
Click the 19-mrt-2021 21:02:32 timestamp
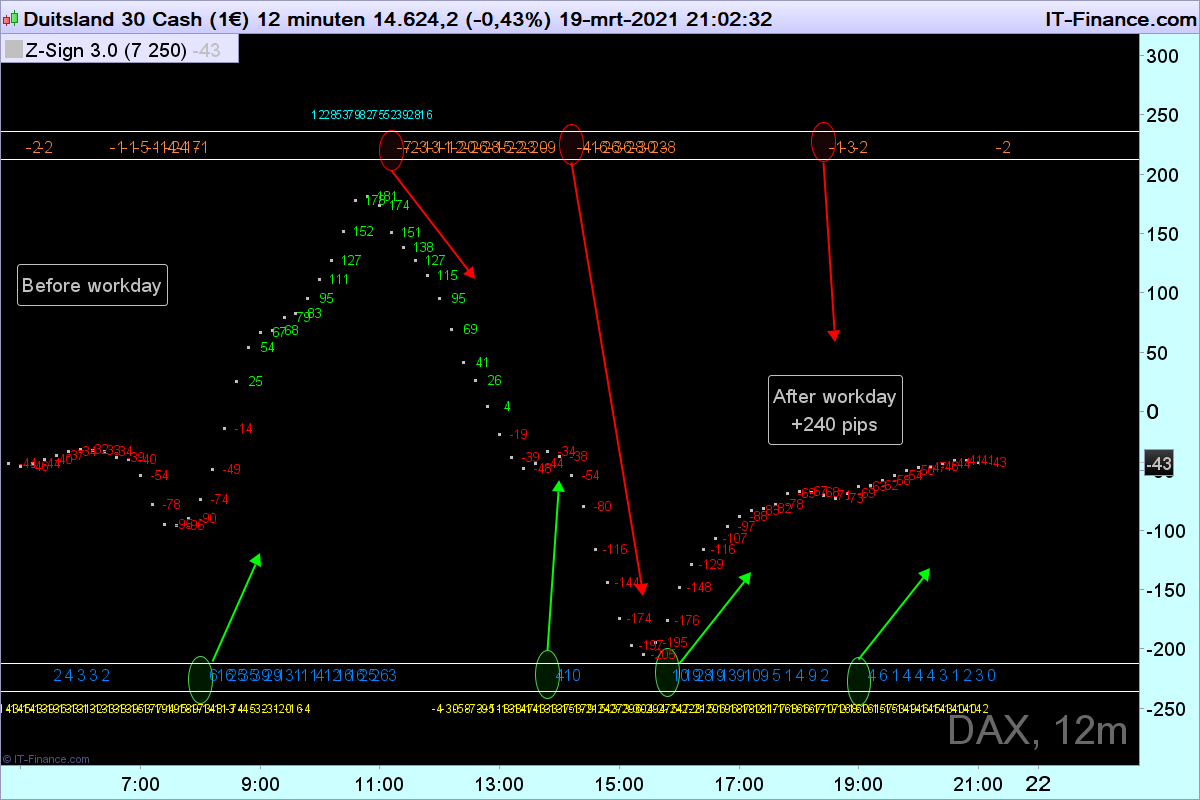pyautogui.click(x=664, y=19)
